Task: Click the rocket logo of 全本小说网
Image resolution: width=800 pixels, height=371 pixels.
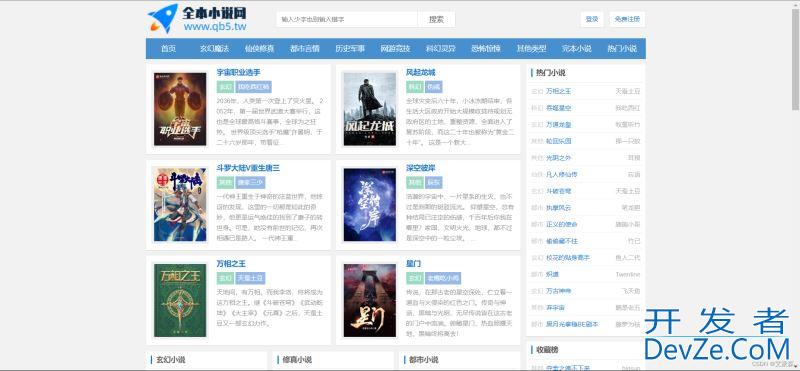Action: click(x=163, y=18)
